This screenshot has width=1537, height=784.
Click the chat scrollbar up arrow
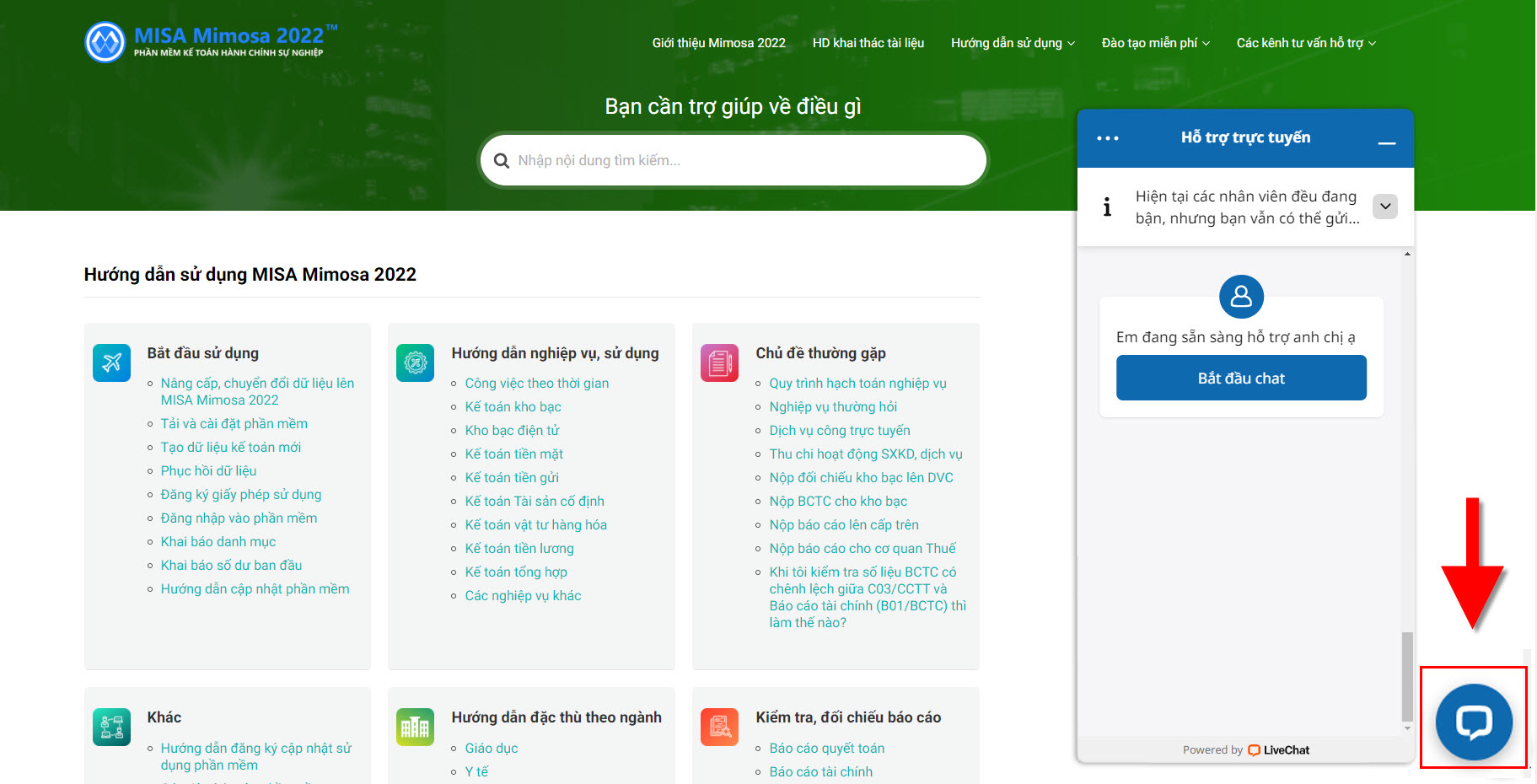coord(1406,254)
